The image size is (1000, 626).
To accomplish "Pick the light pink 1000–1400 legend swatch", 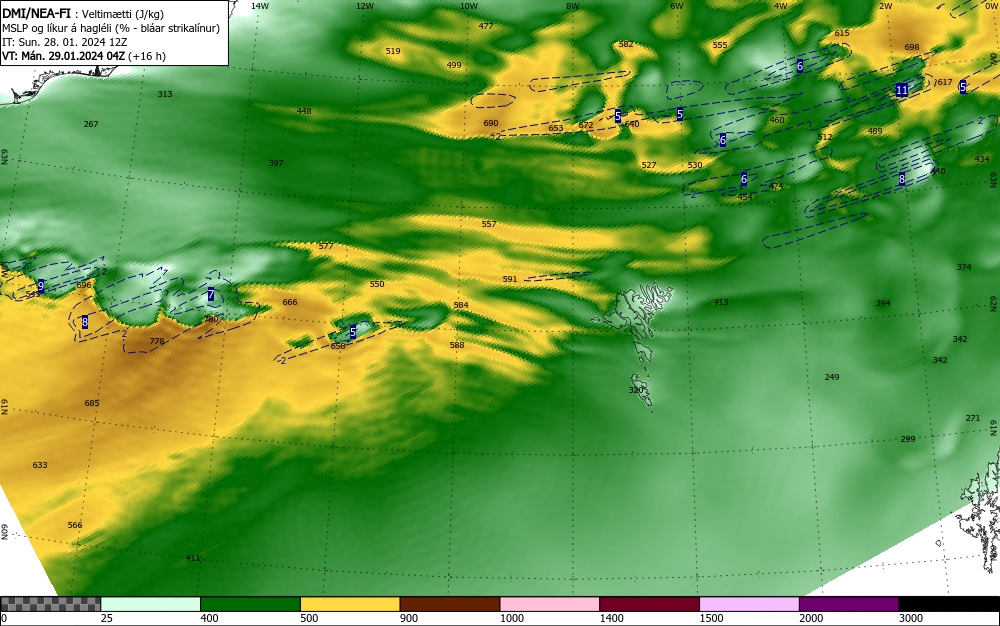I will [550, 604].
